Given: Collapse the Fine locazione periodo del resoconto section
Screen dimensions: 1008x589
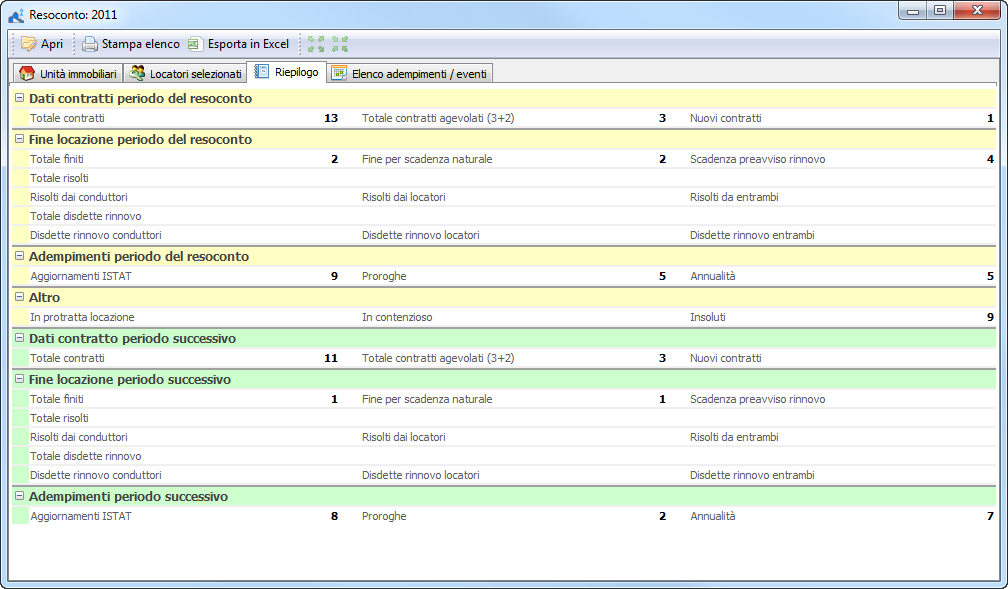Looking at the screenshot, I should pos(19,139).
